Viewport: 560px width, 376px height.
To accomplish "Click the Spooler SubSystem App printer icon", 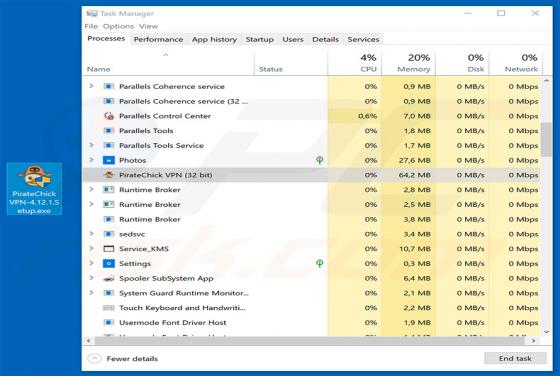I will 109,279.
